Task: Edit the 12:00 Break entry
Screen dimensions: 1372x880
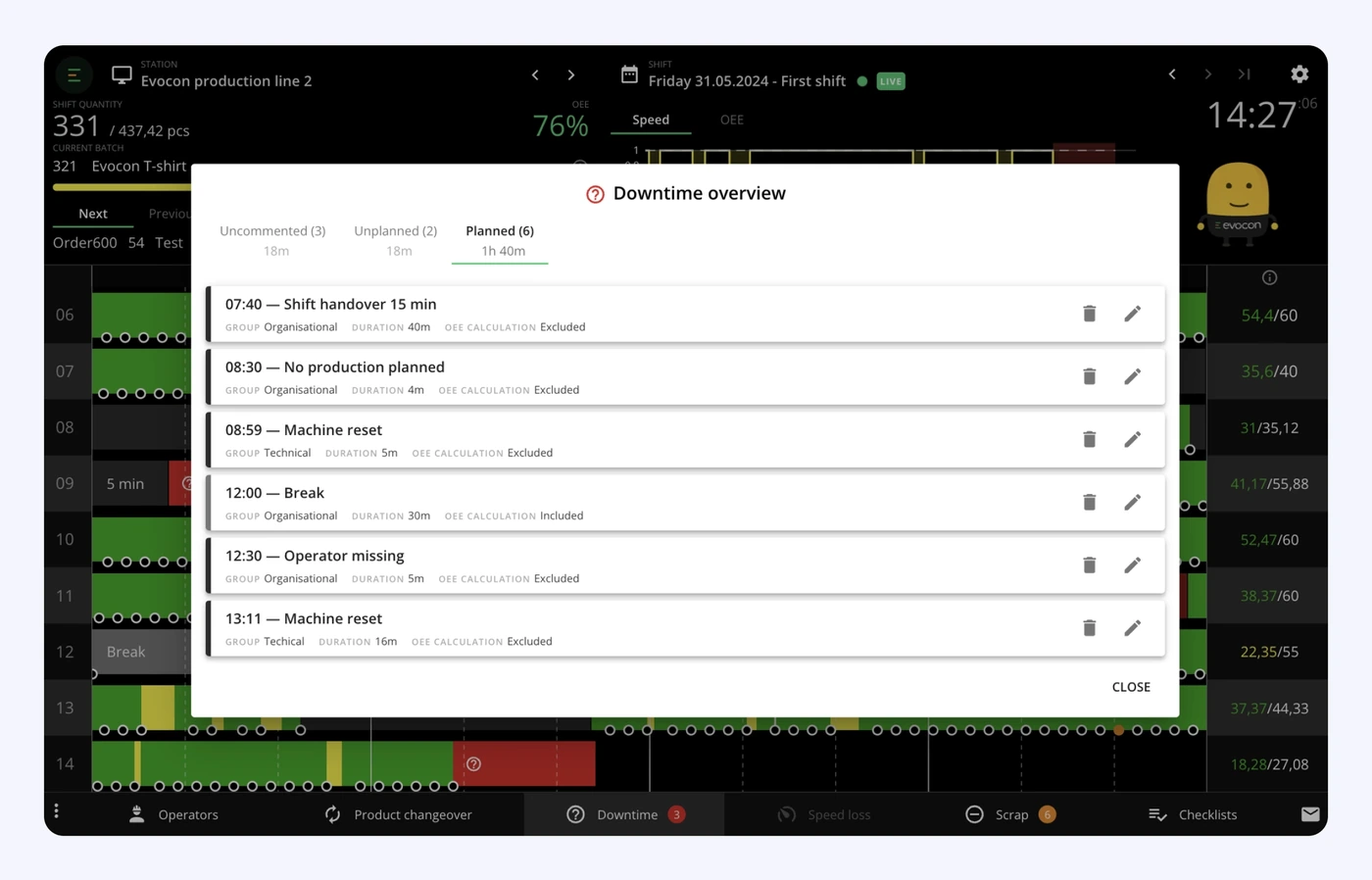Action: click(x=1132, y=502)
